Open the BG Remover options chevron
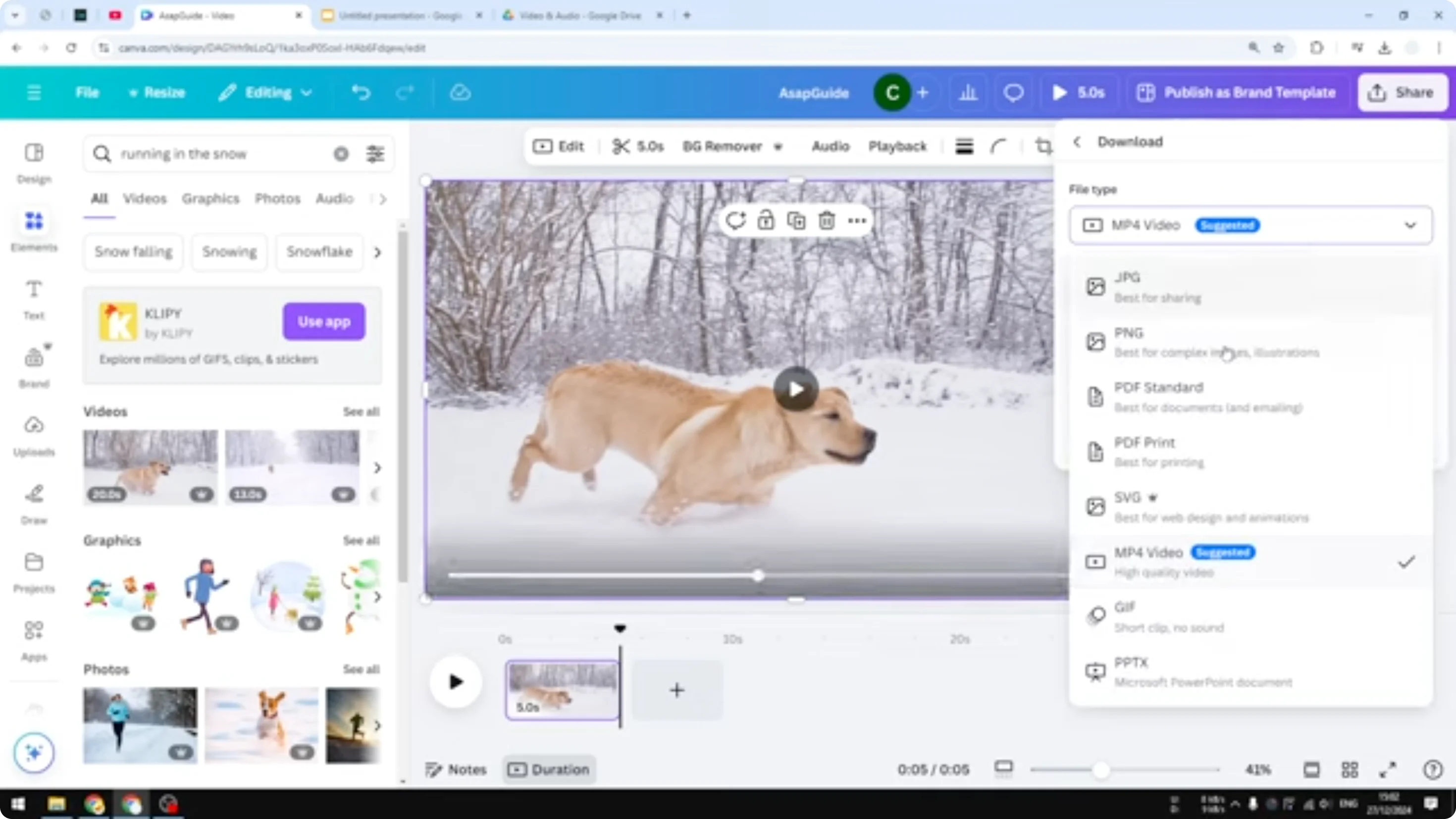 [779, 147]
